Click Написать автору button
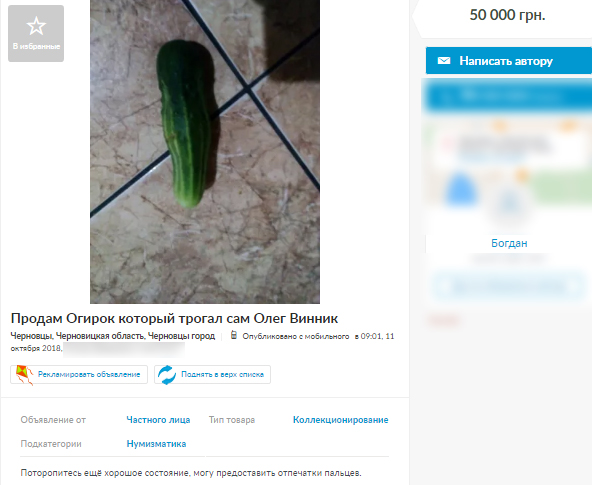 pos(509,60)
